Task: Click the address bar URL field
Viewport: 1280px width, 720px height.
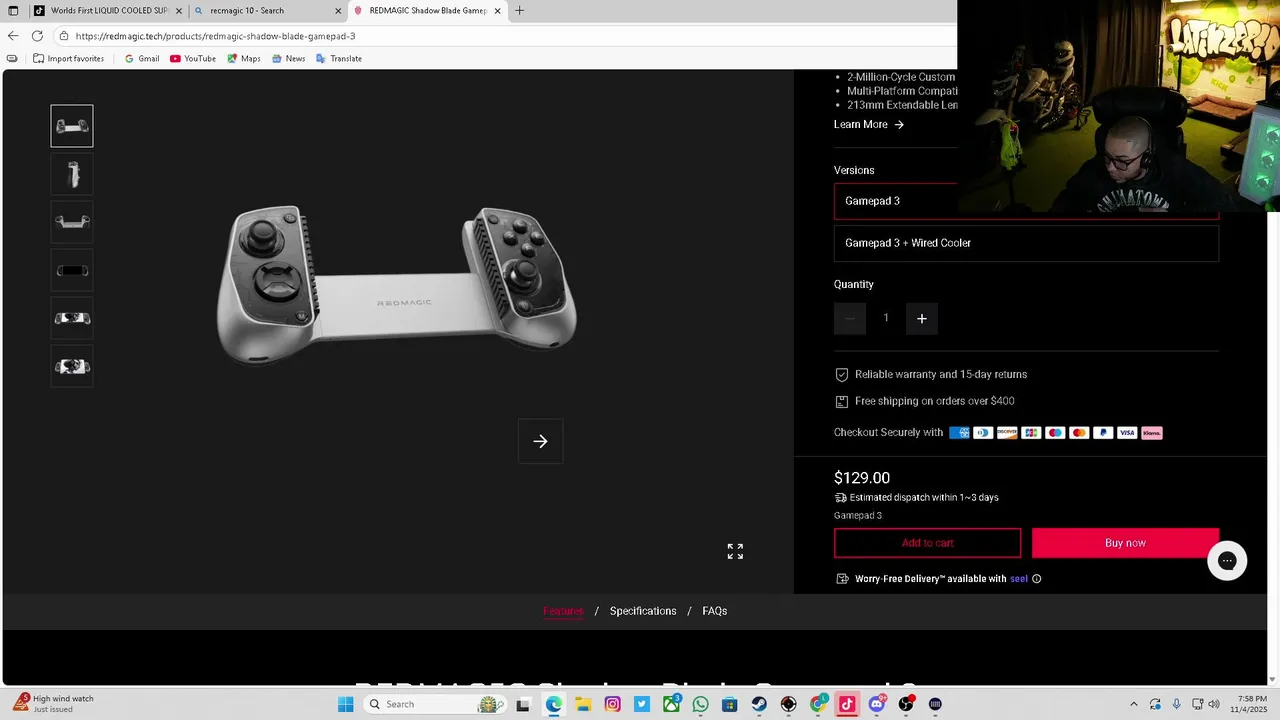Action: (x=505, y=36)
